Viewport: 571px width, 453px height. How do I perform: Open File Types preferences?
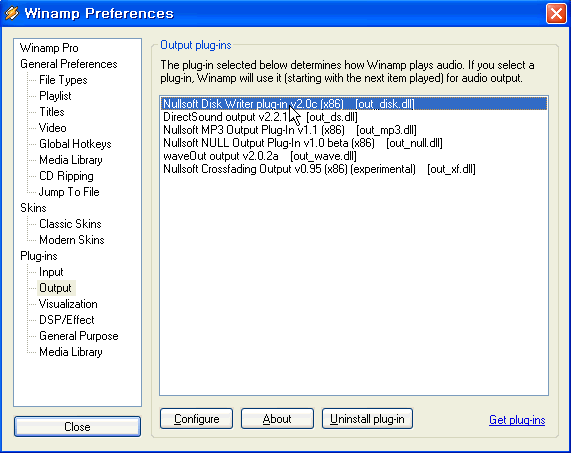[63, 80]
